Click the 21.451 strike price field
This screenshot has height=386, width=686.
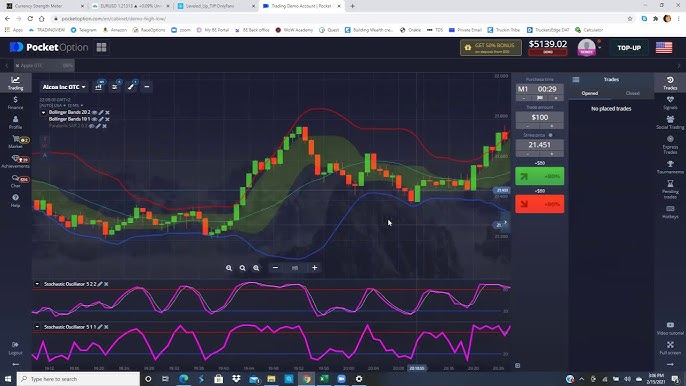539,145
